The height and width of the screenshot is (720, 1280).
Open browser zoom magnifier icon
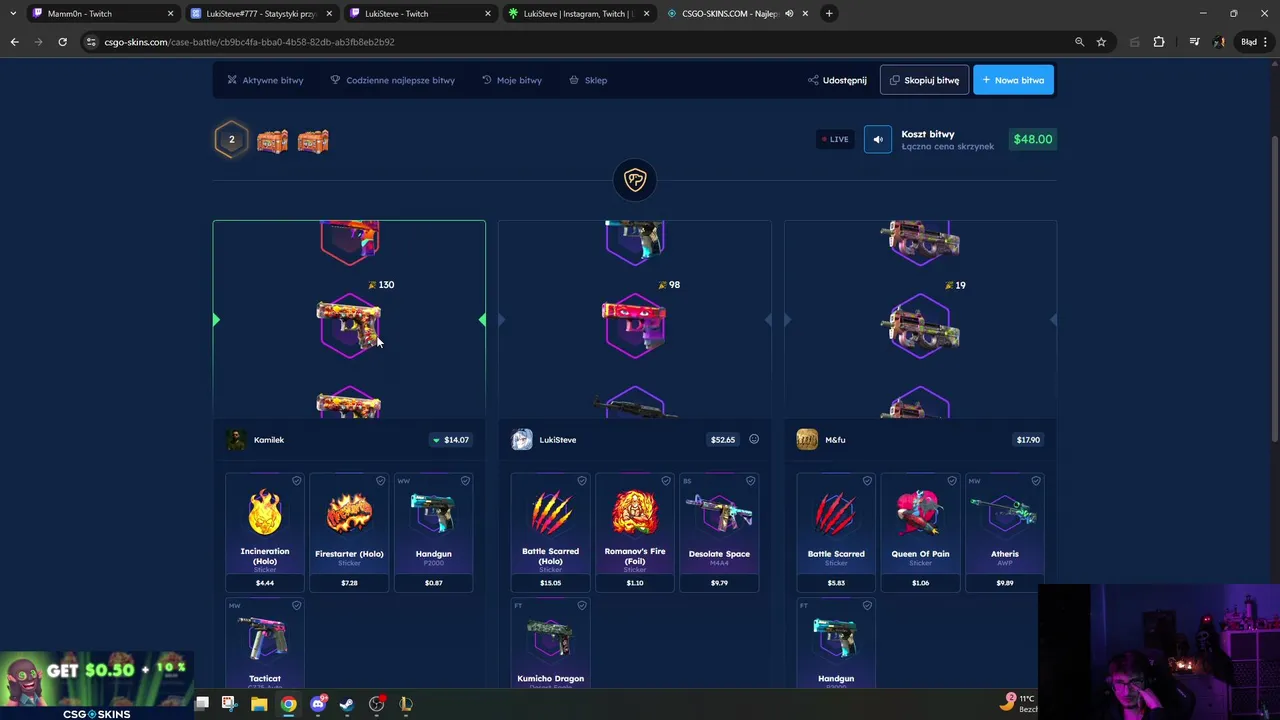pos(1079,42)
